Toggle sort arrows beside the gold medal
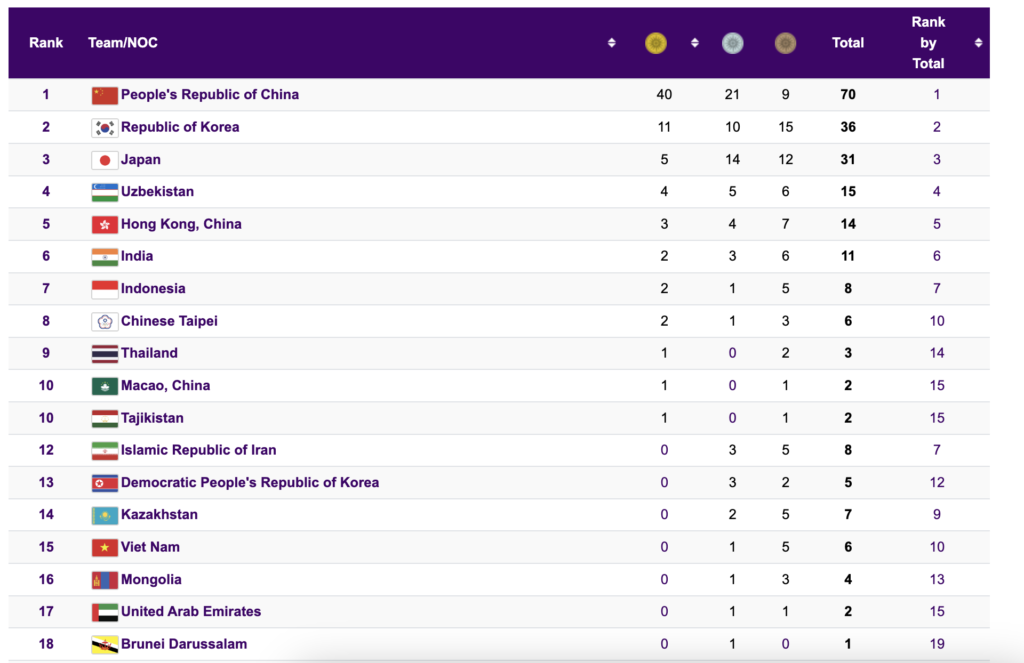This screenshot has height=663, width=1024. pyautogui.click(x=694, y=43)
